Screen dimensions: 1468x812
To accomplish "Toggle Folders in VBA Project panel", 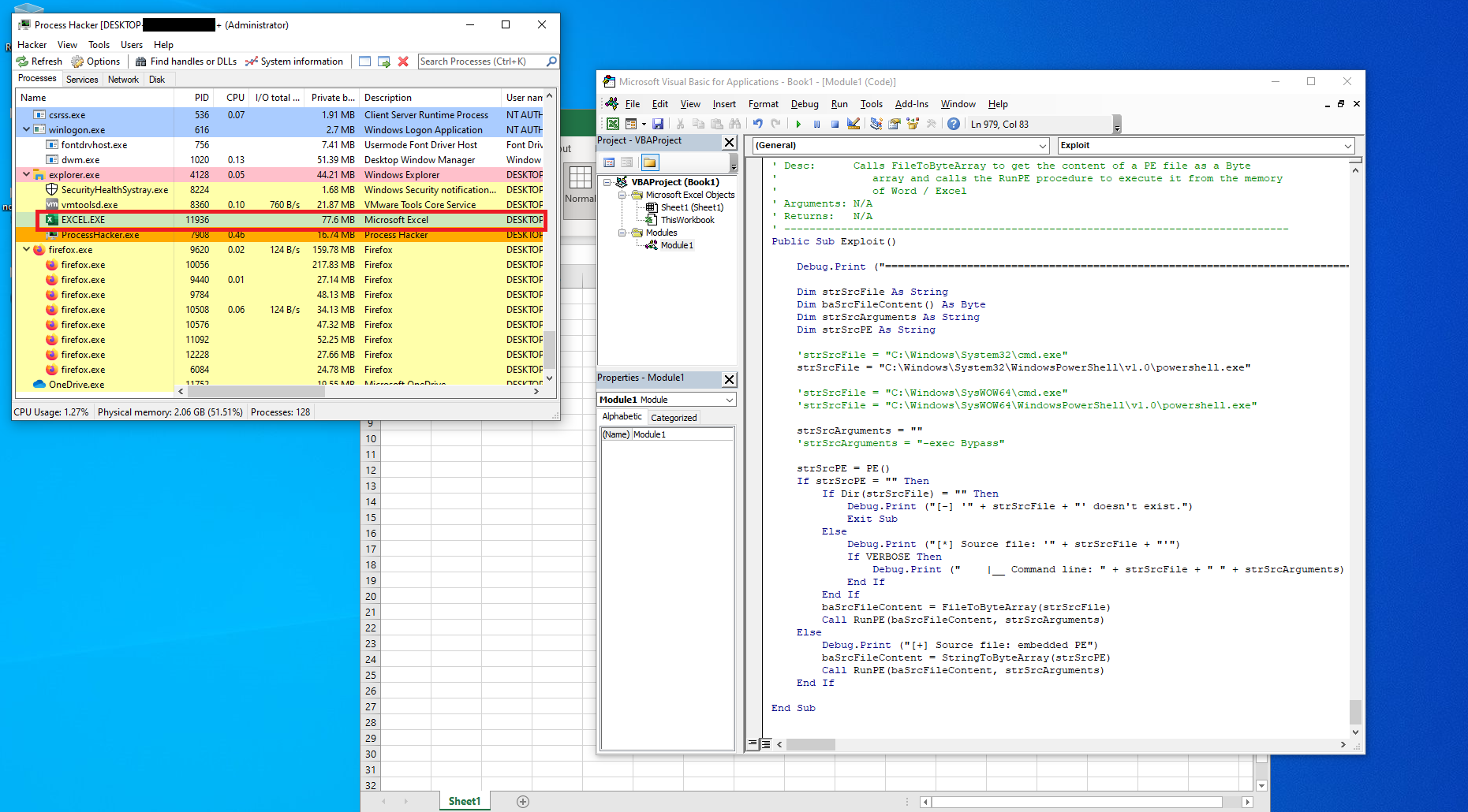I will click(x=650, y=162).
